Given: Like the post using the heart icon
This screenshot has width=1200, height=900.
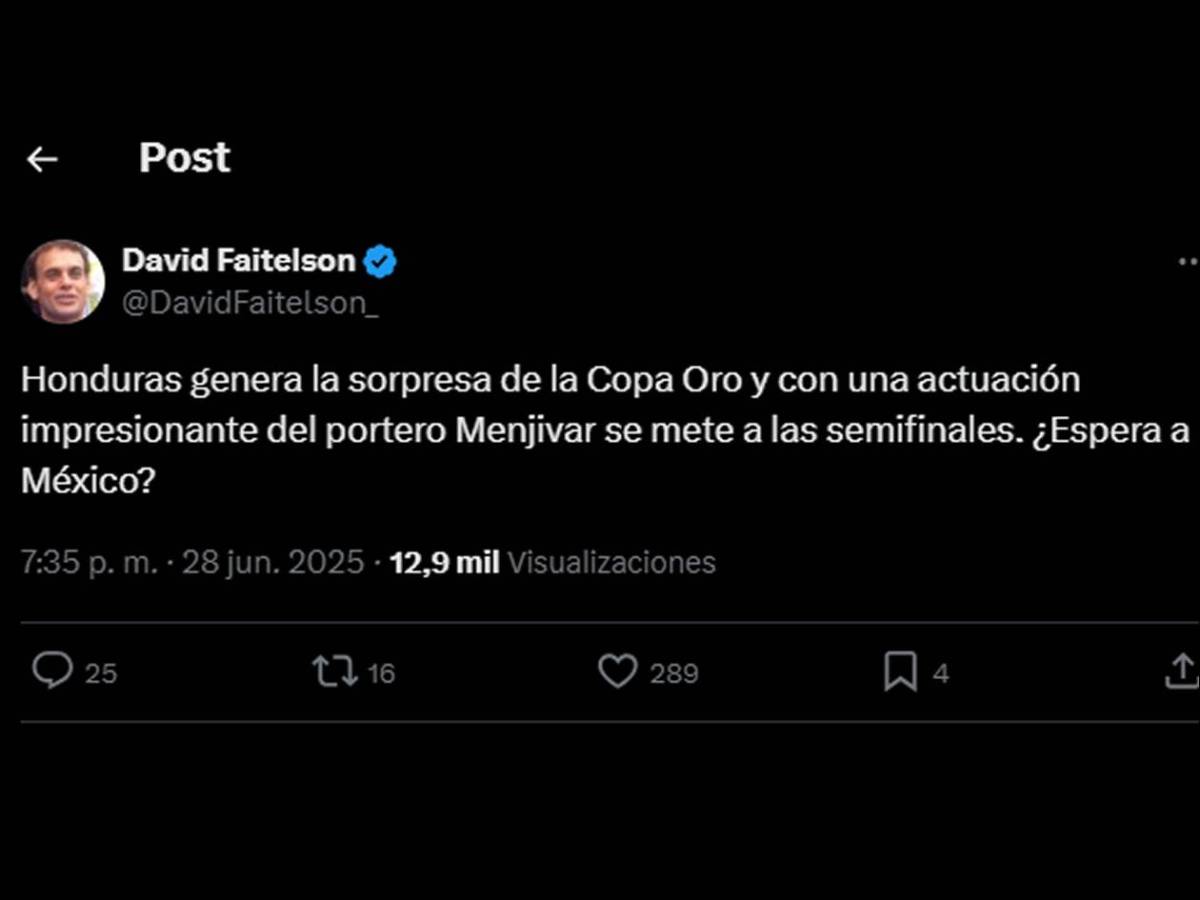Looking at the screenshot, I should pyautogui.click(x=620, y=672).
